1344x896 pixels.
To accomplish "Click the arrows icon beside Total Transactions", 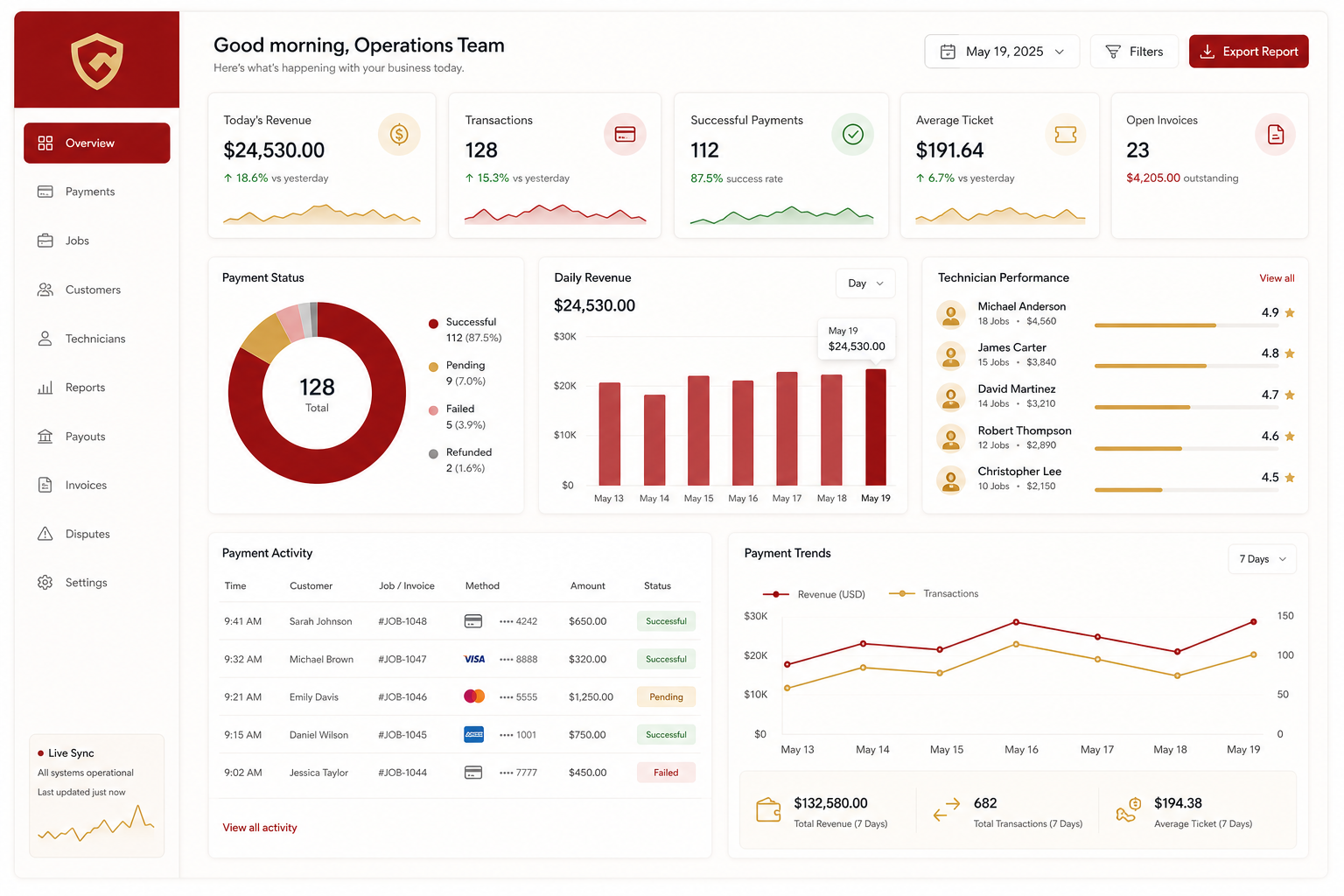I will click(947, 809).
